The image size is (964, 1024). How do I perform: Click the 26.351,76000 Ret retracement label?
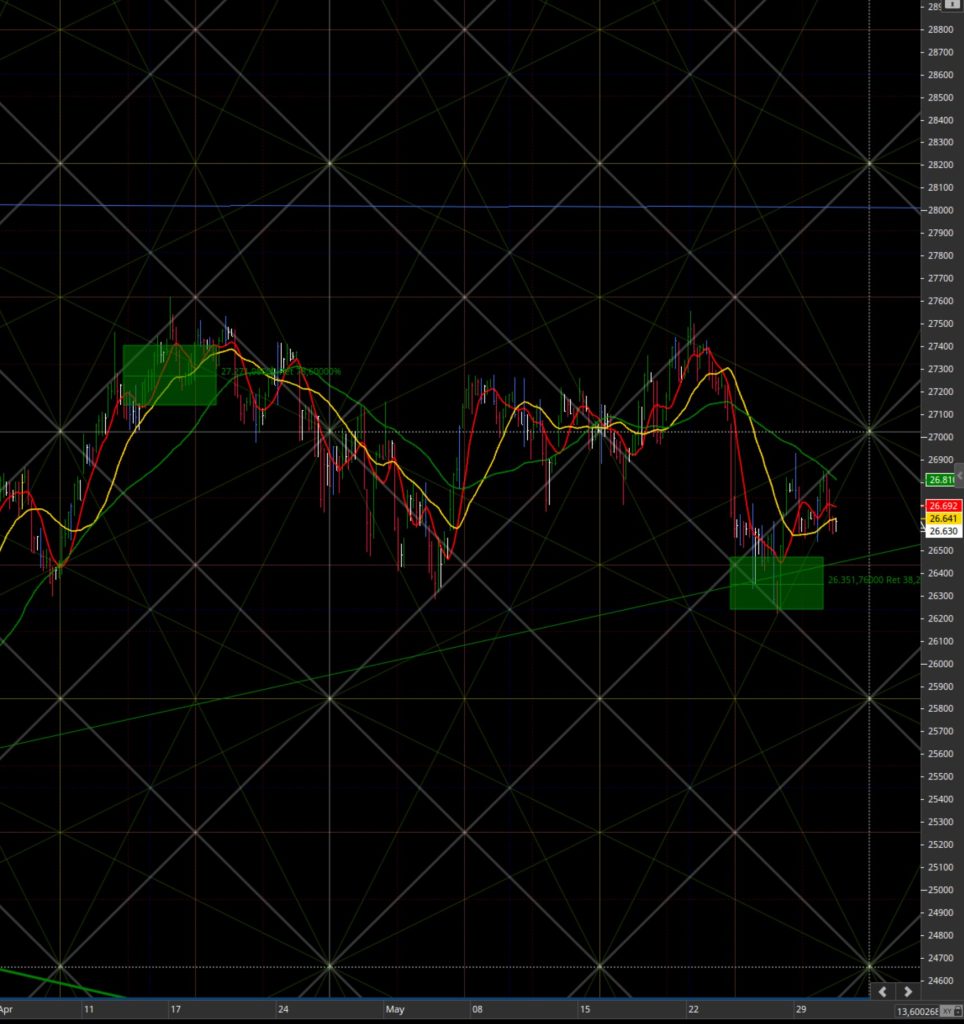[873, 580]
